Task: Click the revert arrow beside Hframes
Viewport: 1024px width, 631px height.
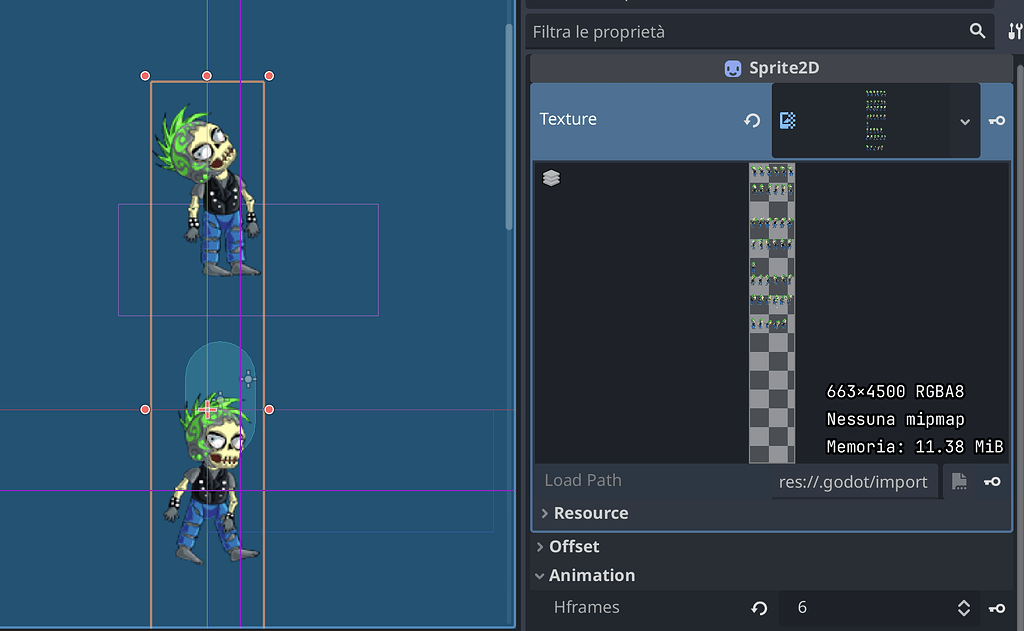Action: point(758,607)
